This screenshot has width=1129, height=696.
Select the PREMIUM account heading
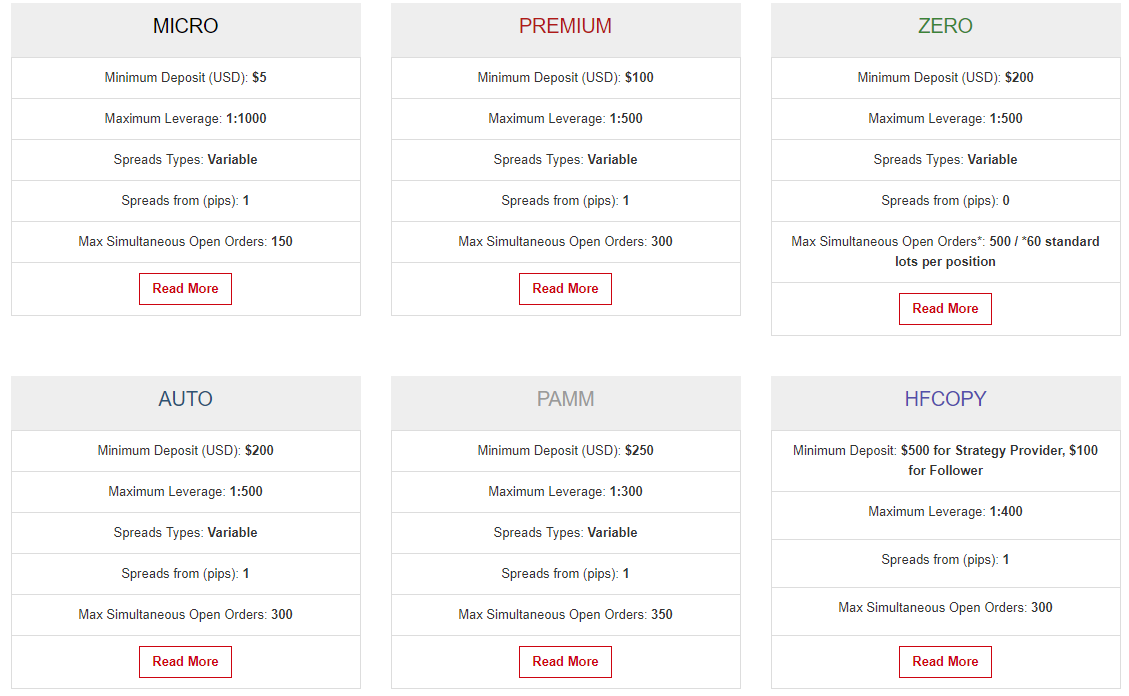pos(565,26)
